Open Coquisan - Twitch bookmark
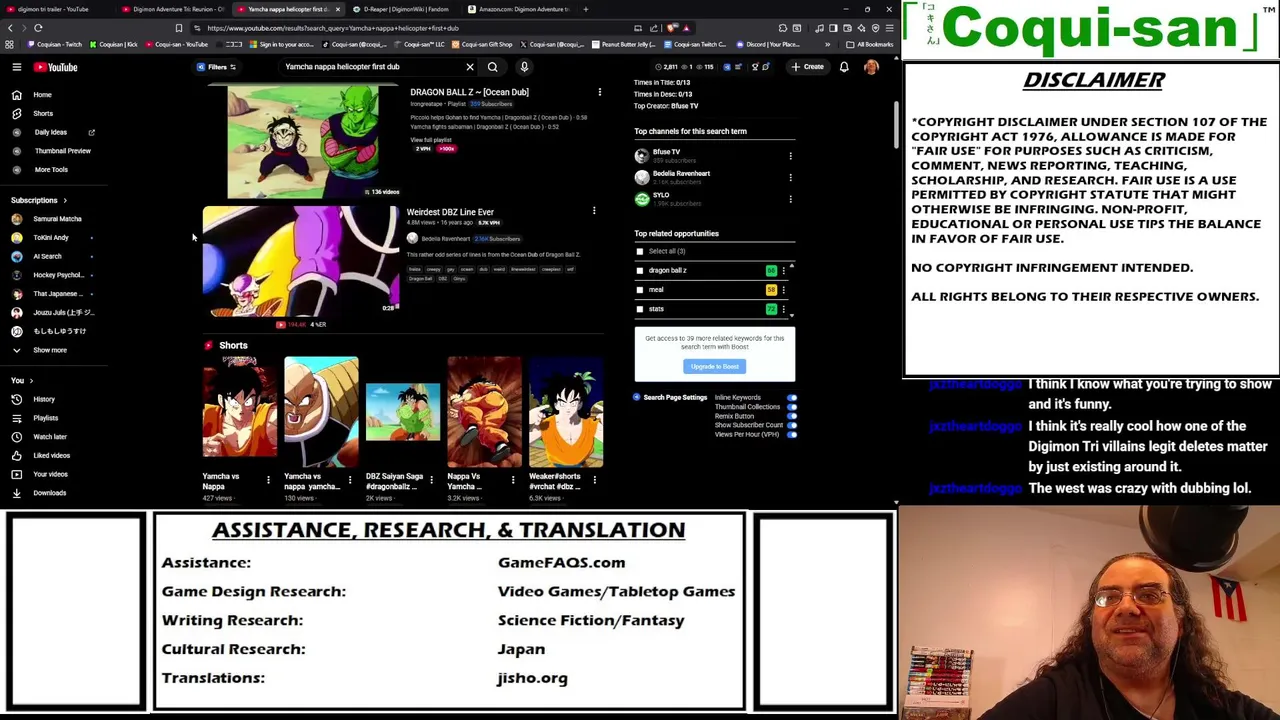Screen dimensions: 1280x720 pos(56,44)
